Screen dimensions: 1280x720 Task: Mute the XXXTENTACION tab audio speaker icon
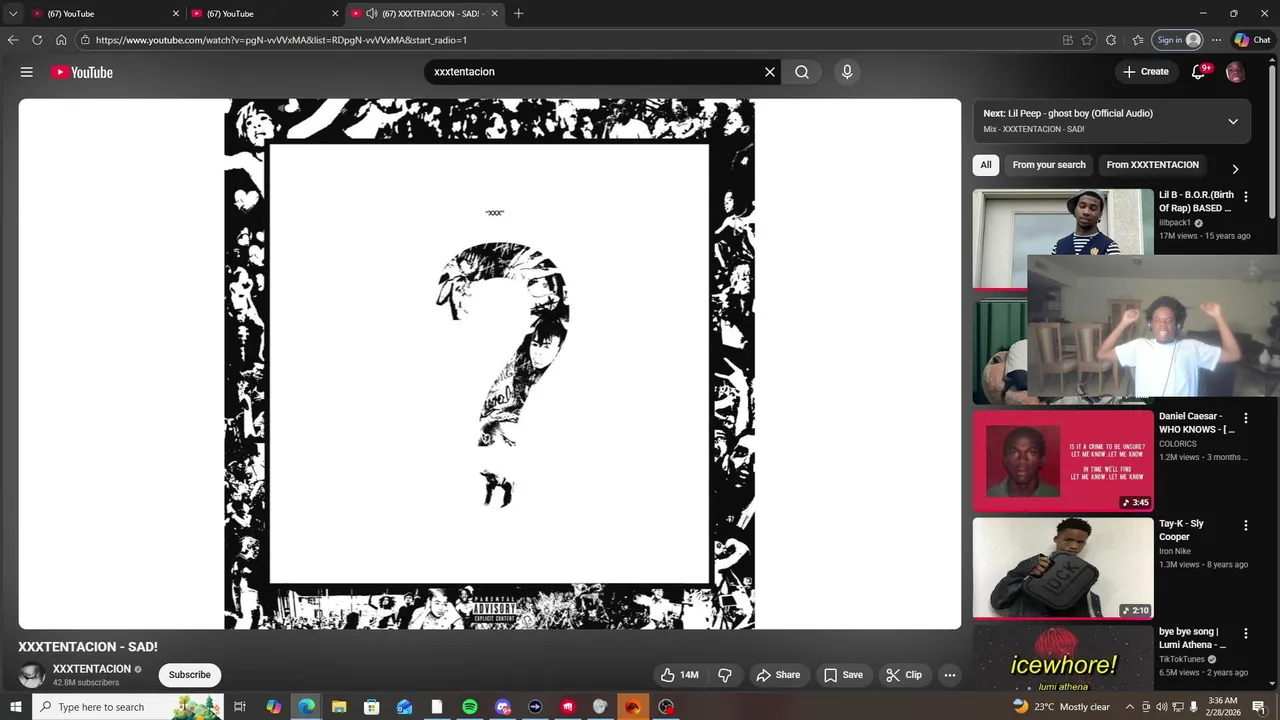(x=372, y=13)
